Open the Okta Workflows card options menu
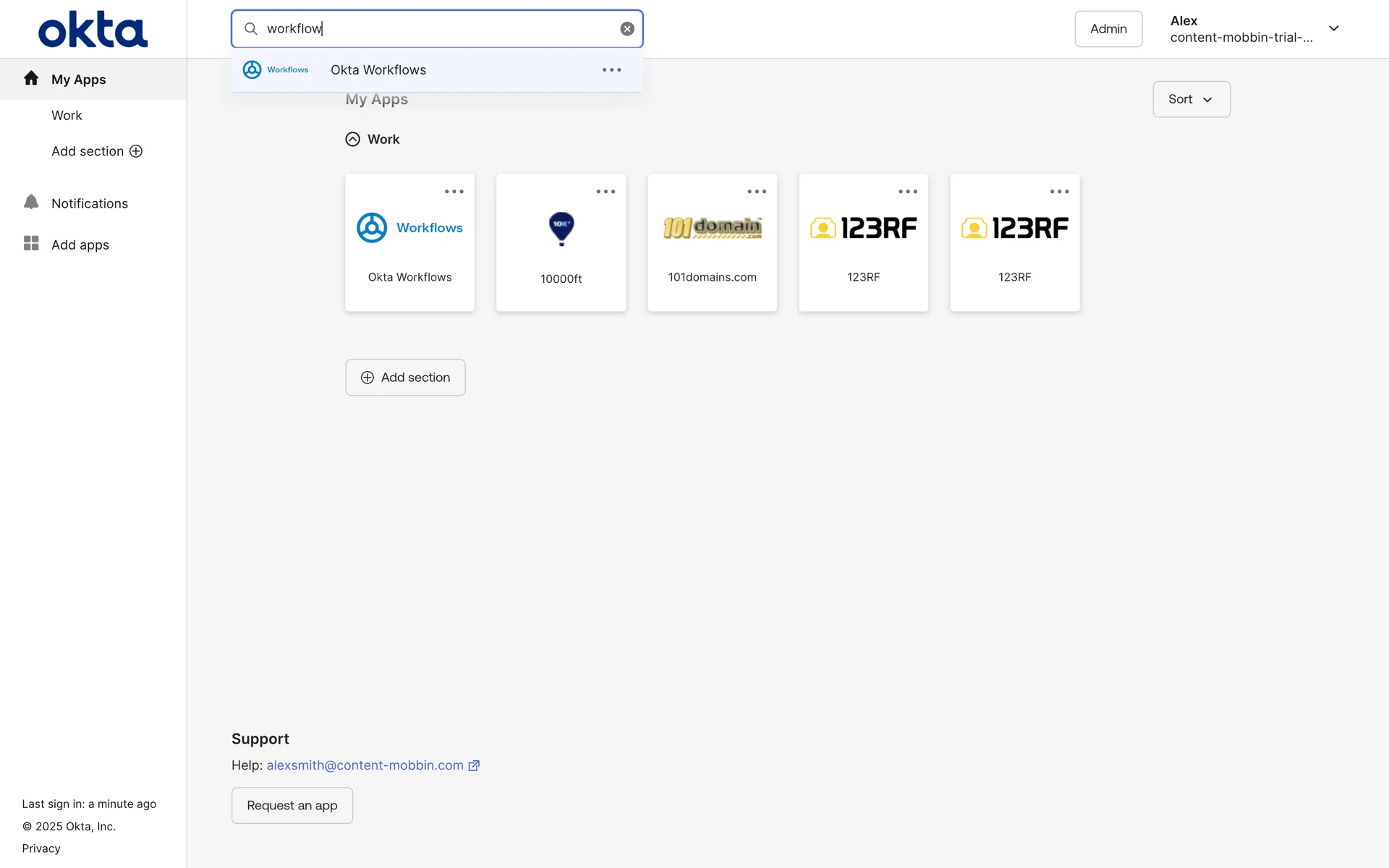Viewport: 1389px width, 868px height. click(454, 192)
